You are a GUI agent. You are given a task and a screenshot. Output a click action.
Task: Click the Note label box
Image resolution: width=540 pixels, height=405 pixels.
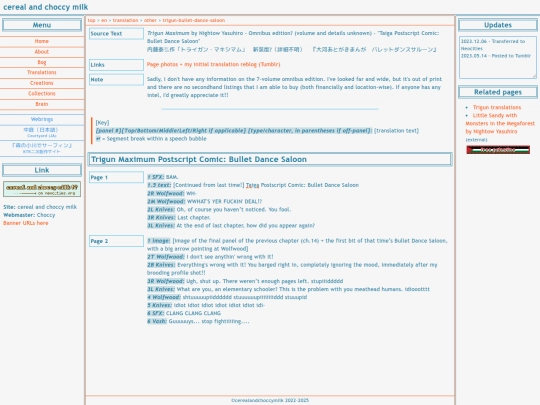116,80
